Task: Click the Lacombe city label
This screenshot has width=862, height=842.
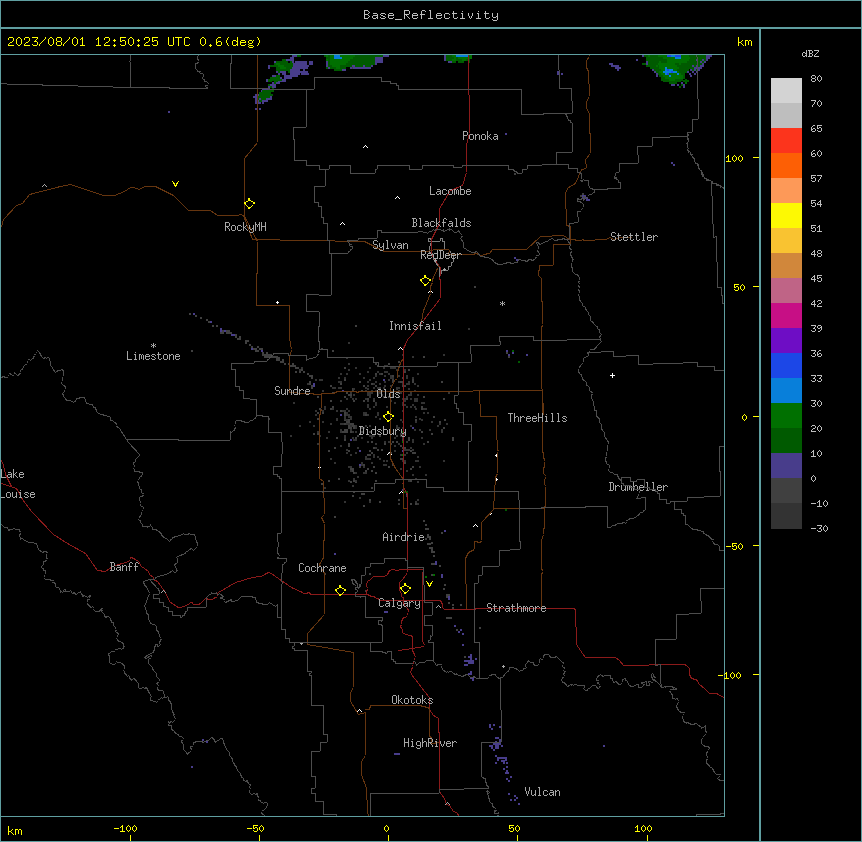Action: [x=450, y=191]
